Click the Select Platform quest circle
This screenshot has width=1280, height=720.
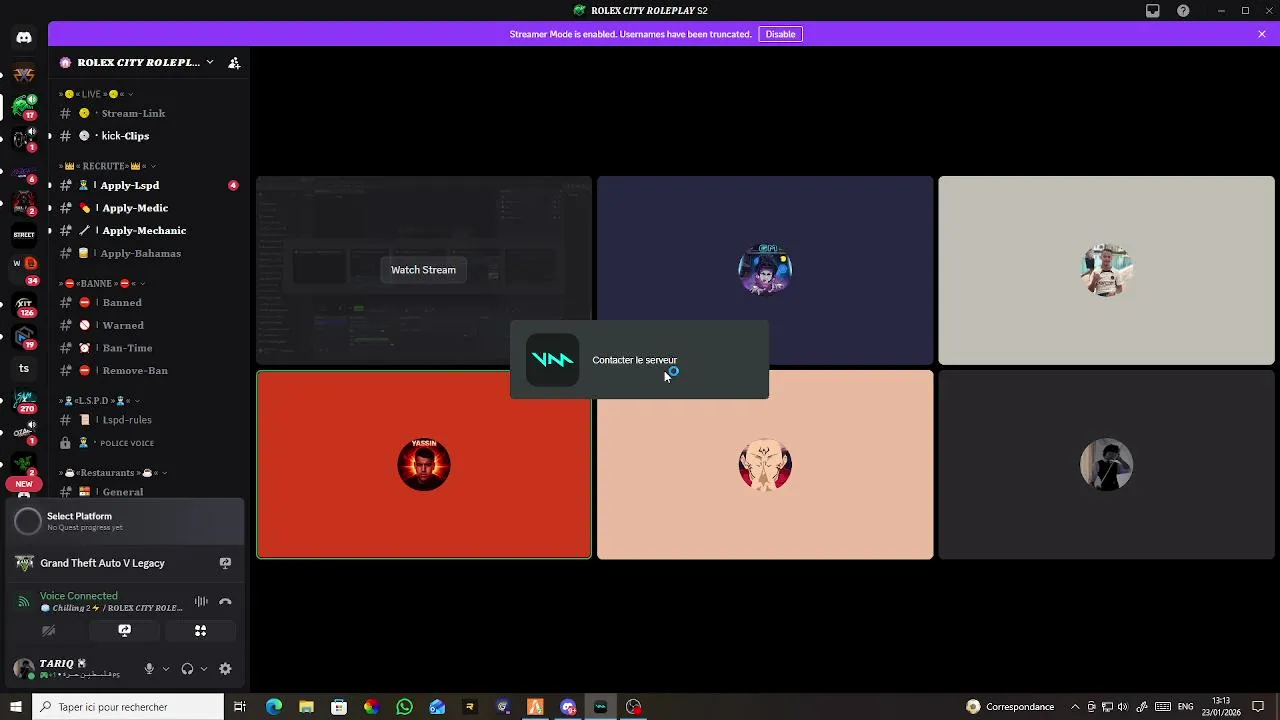coord(28,521)
